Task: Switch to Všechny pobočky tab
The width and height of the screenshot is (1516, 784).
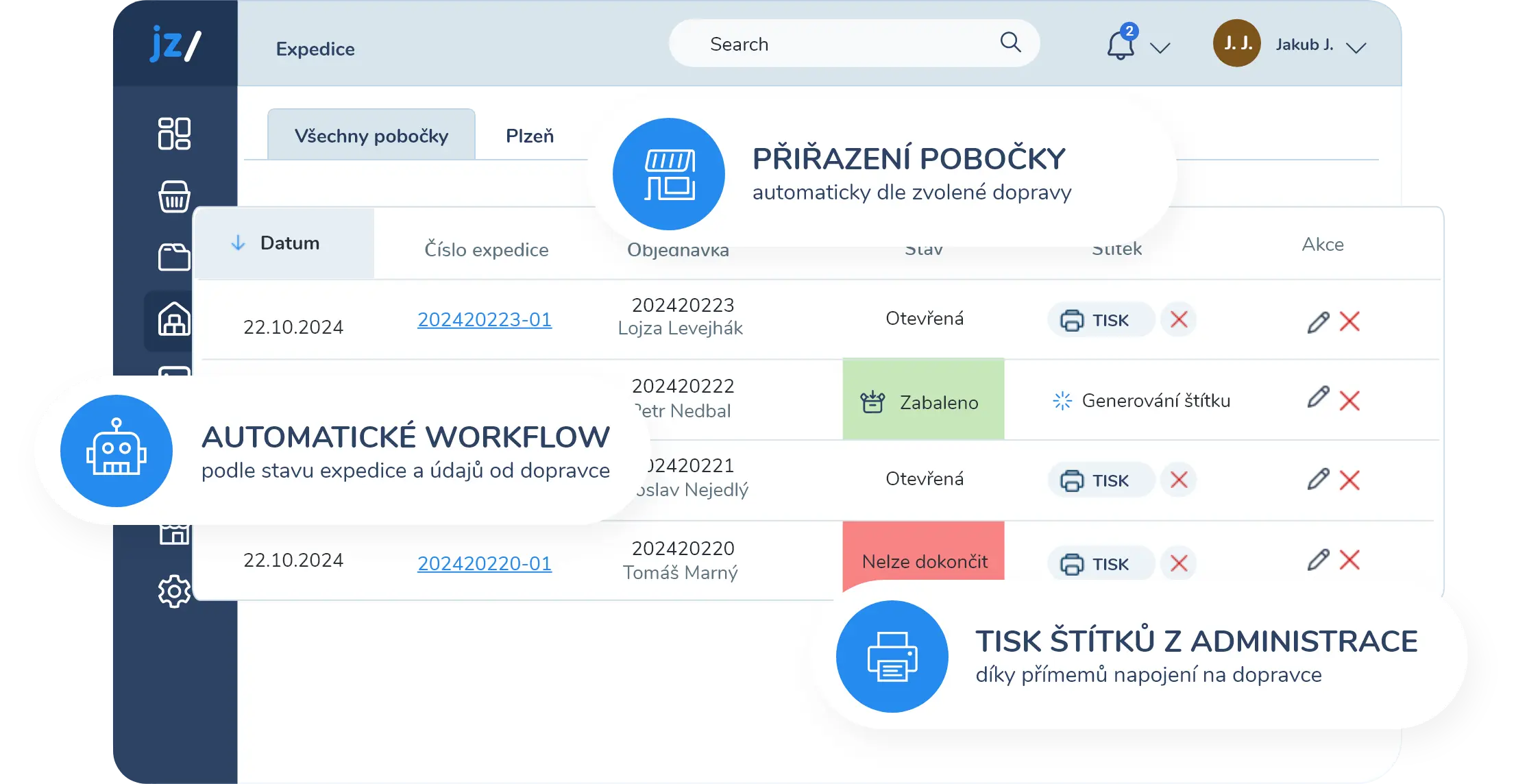Action: click(x=371, y=135)
